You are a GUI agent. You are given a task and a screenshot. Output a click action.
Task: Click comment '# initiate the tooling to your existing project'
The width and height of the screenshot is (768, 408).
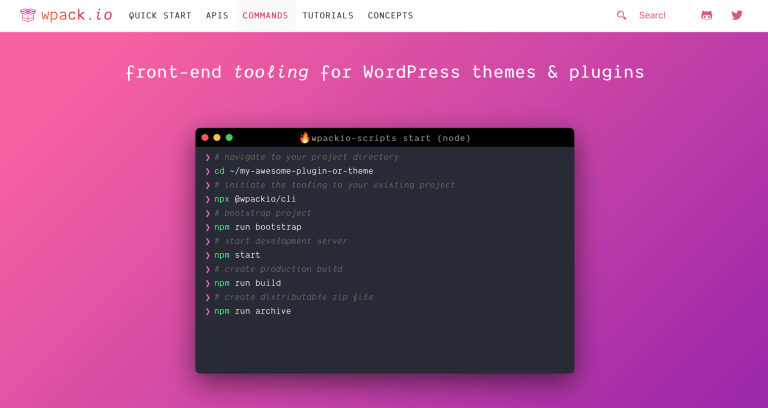coord(335,185)
